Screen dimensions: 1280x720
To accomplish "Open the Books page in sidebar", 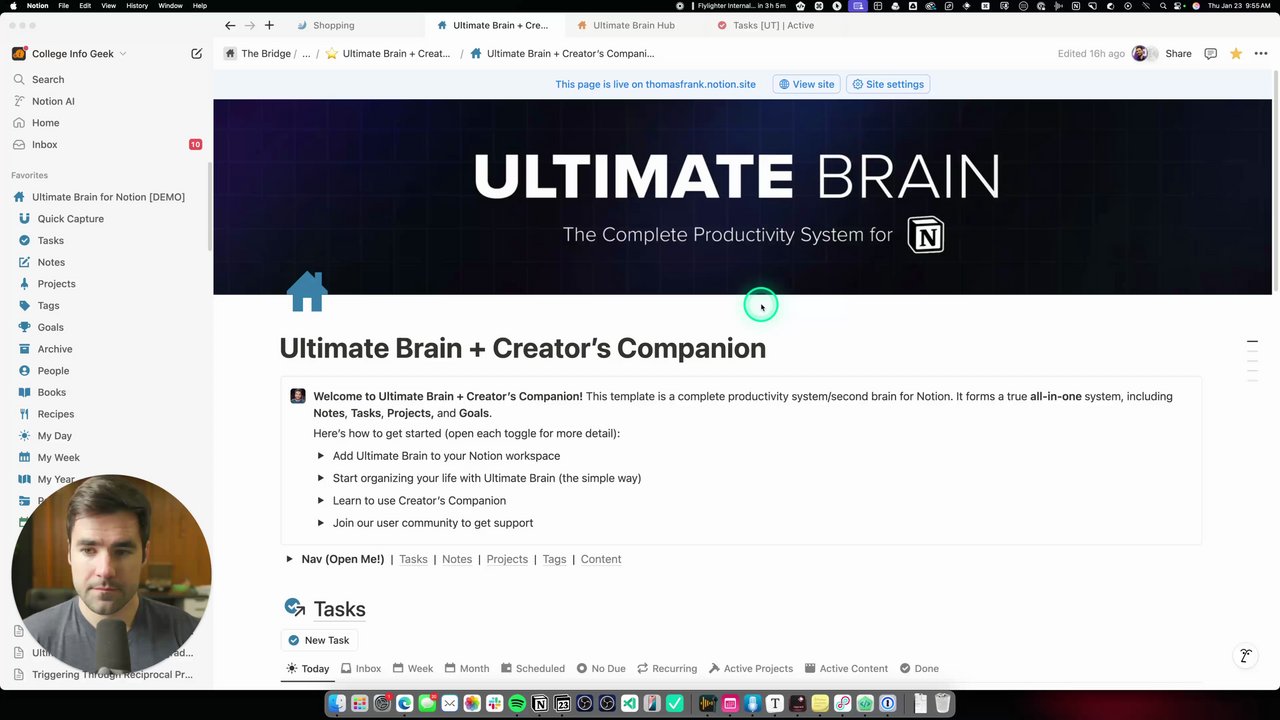I will click(52, 392).
